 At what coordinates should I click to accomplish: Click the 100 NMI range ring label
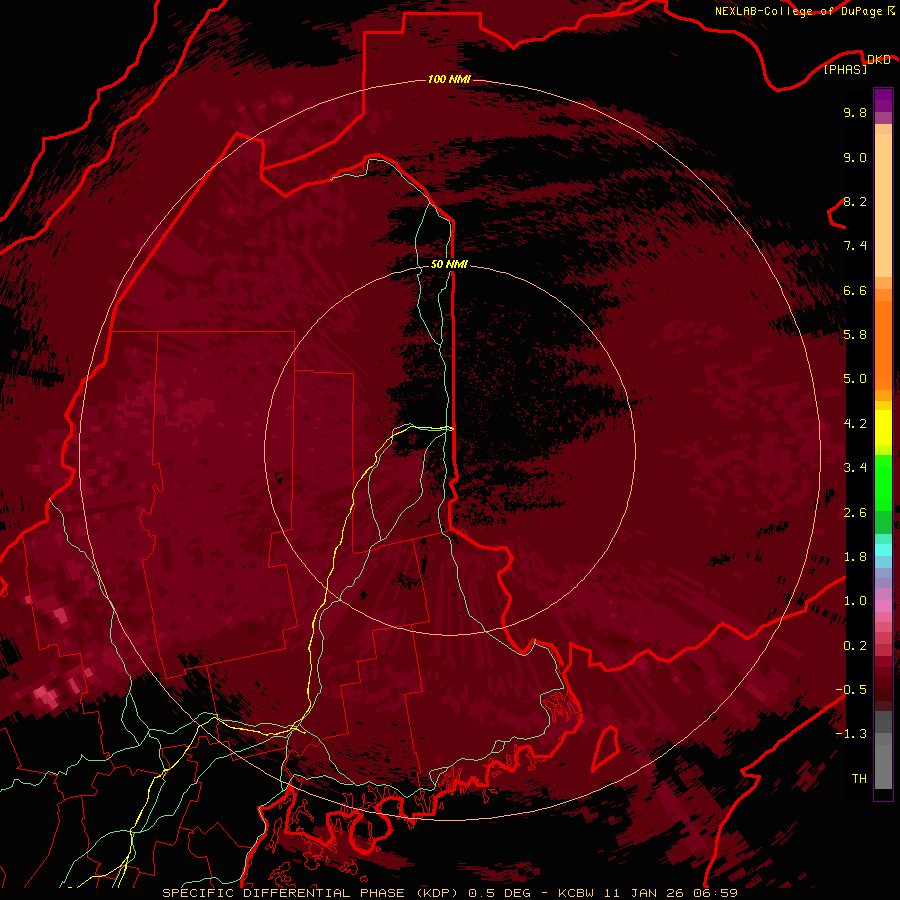[x=449, y=79]
